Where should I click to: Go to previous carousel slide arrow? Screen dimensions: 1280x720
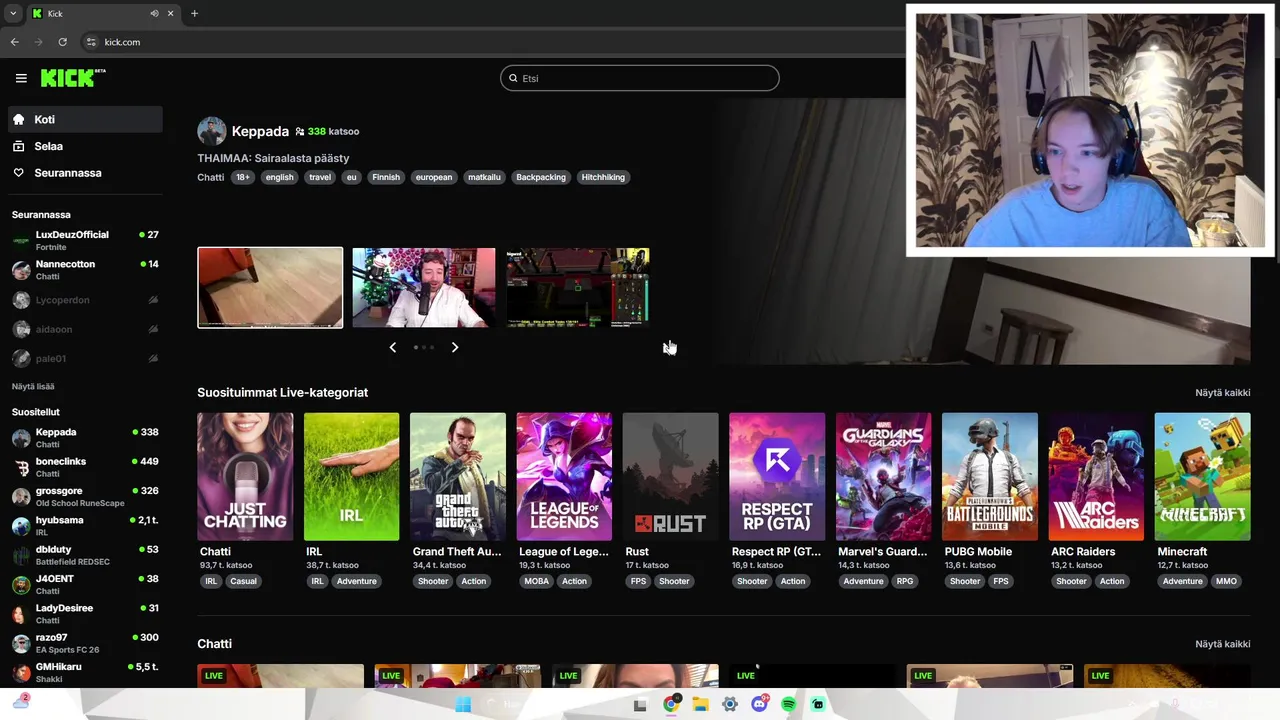[392, 347]
